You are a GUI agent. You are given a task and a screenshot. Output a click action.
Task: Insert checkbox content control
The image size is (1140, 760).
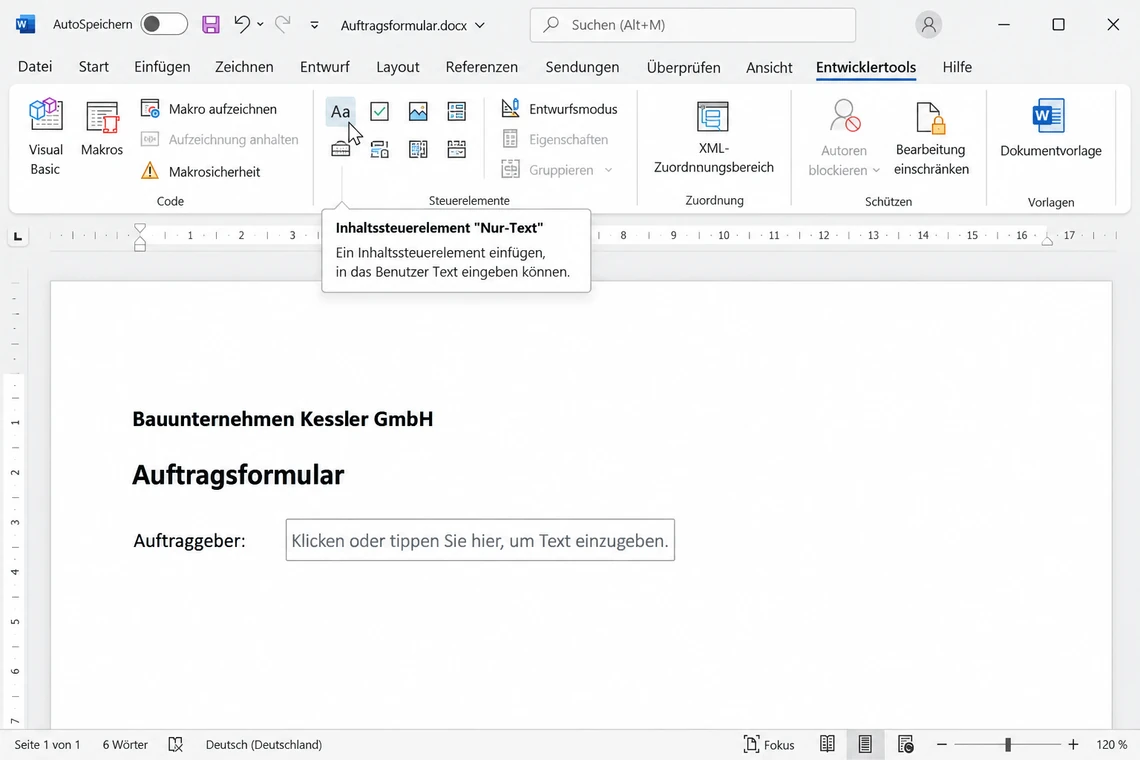point(379,111)
